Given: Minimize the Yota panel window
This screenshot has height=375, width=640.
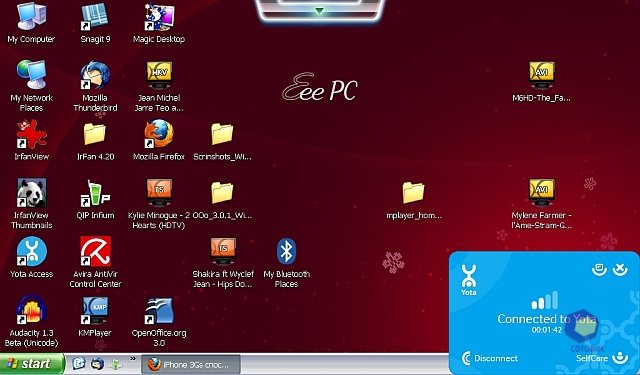Looking at the screenshot, I should [x=599, y=269].
